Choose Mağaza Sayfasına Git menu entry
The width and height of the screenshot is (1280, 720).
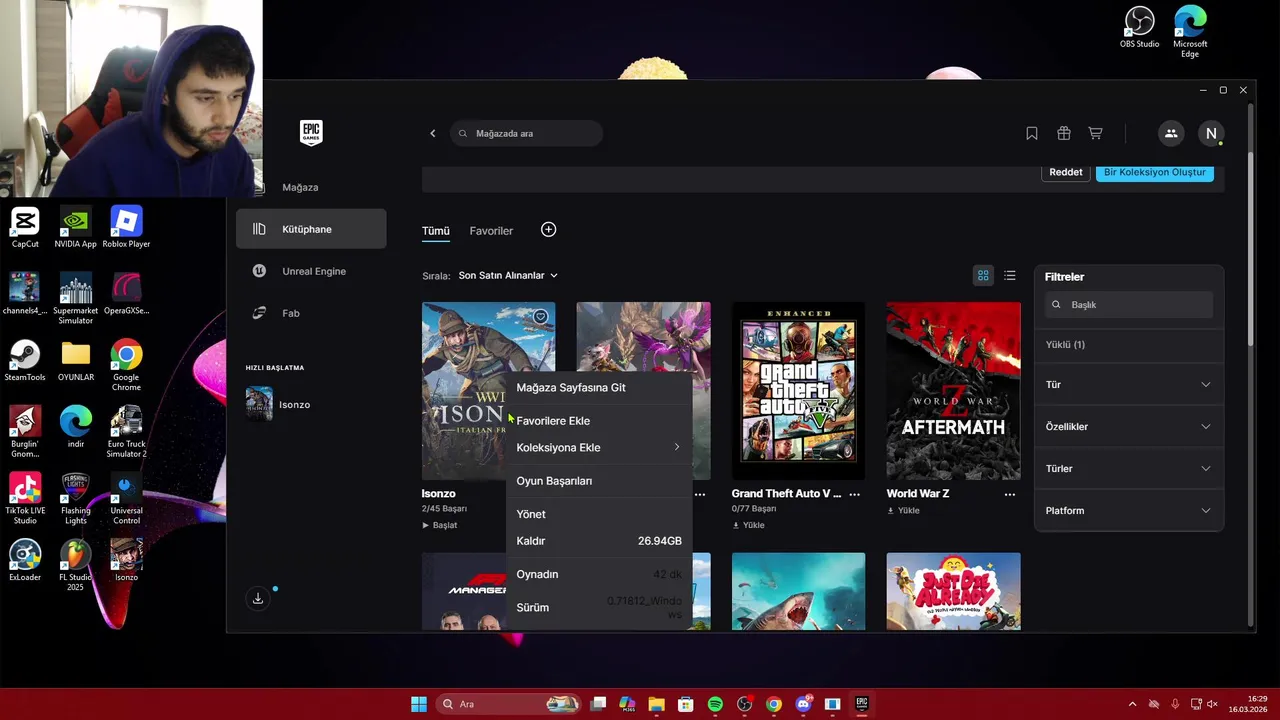(x=599, y=388)
